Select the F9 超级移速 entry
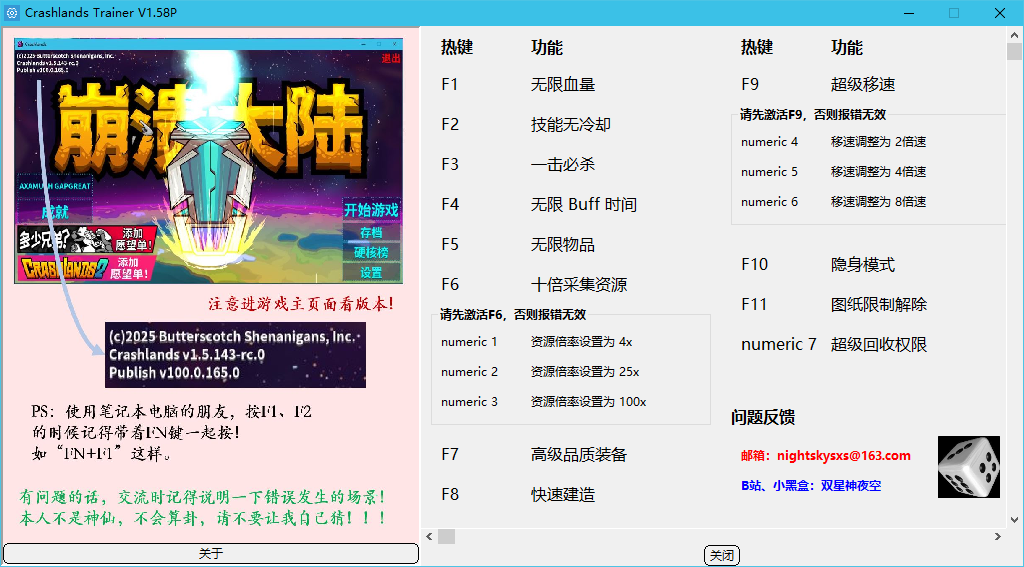Screen dimensions: 1024x567 tap(818, 84)
